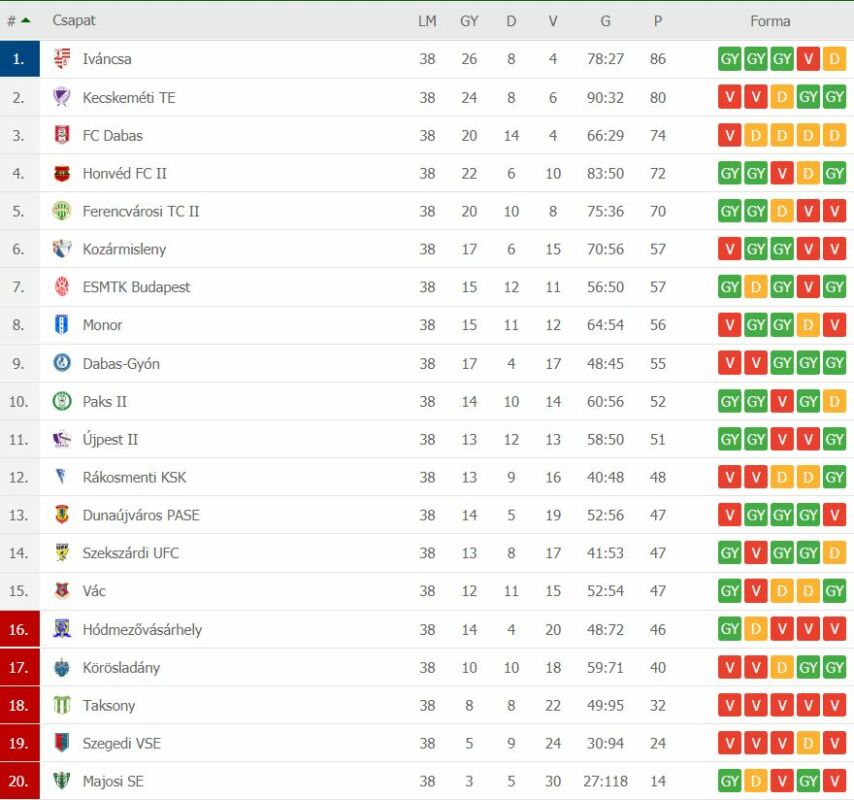Click the Csapat column header

click(74, 20)
